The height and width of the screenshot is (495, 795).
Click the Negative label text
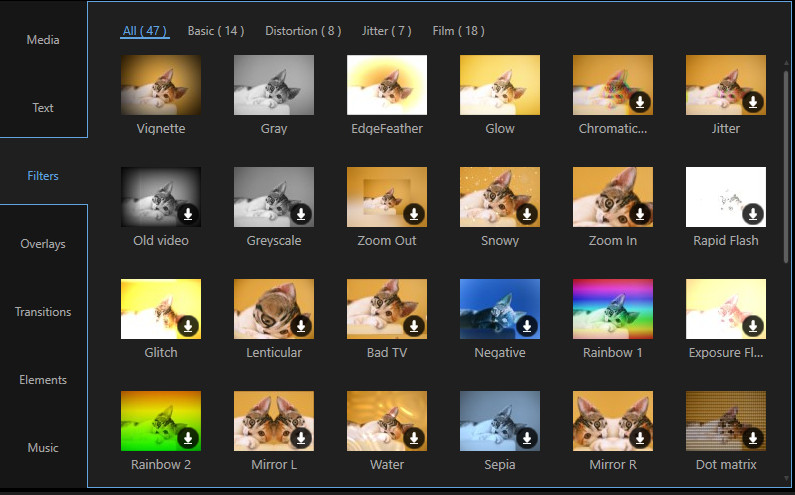(500, 352)
